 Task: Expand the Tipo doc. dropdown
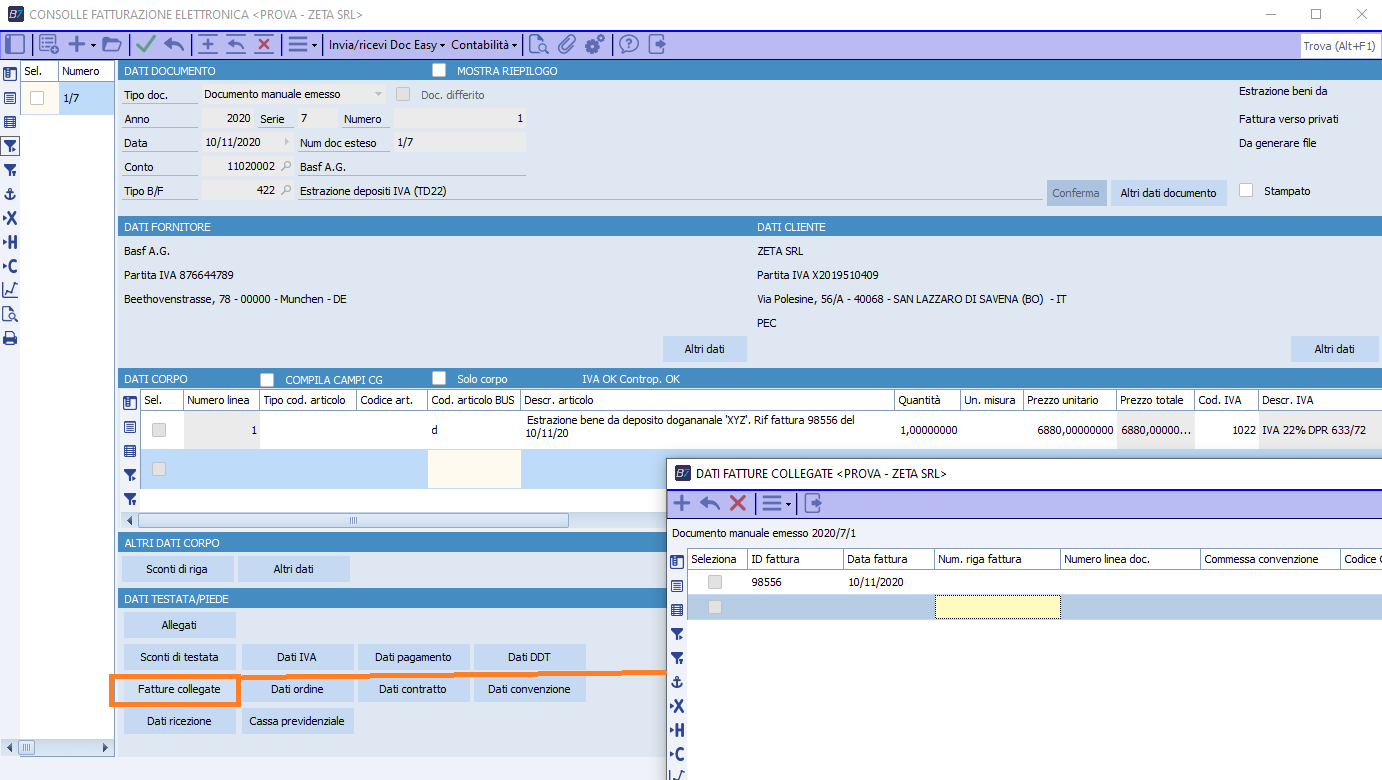click(378, 94)
